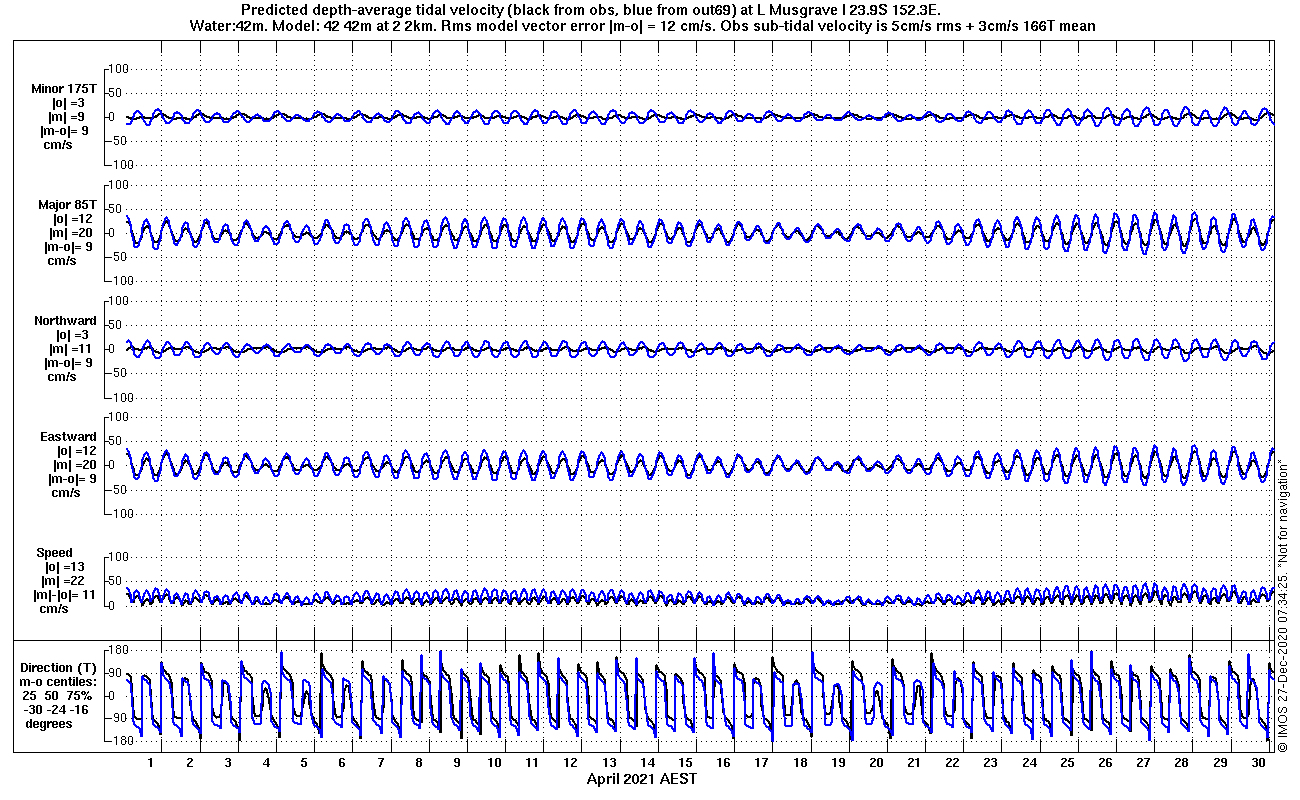The image size is (1300, 800).
Task: Click day 7 on the date axis
Action: (380, 762)
